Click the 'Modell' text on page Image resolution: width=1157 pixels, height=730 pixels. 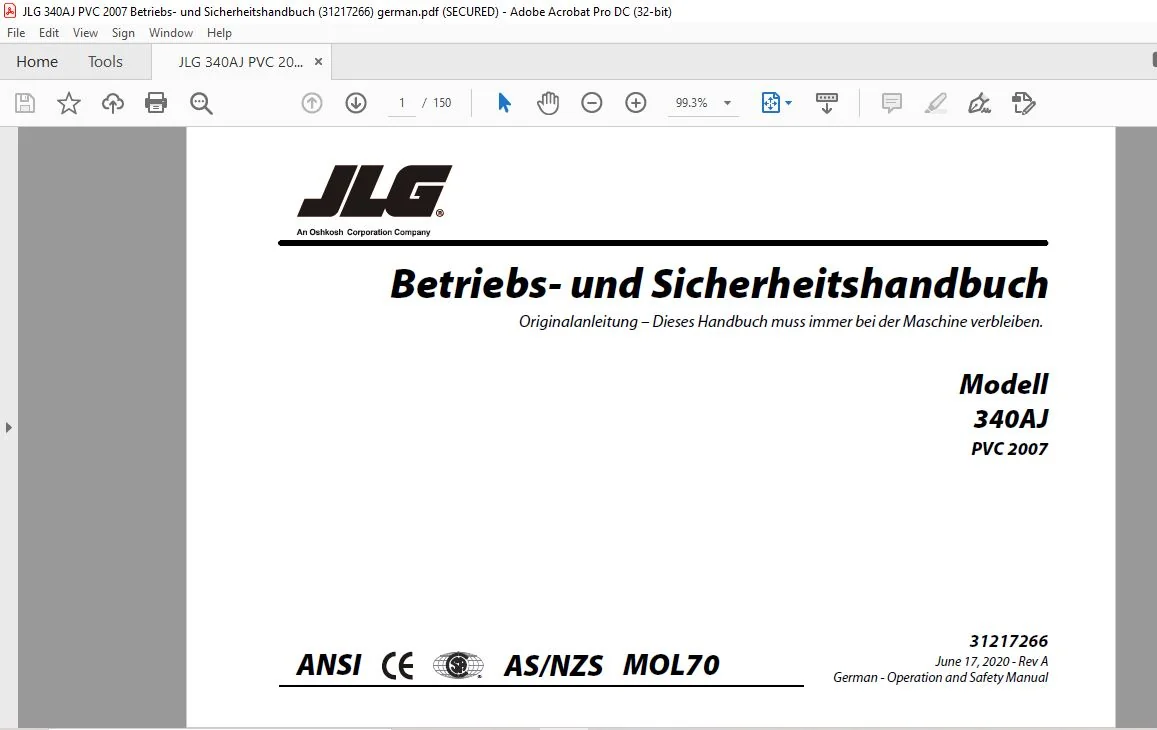[1004, 384]
